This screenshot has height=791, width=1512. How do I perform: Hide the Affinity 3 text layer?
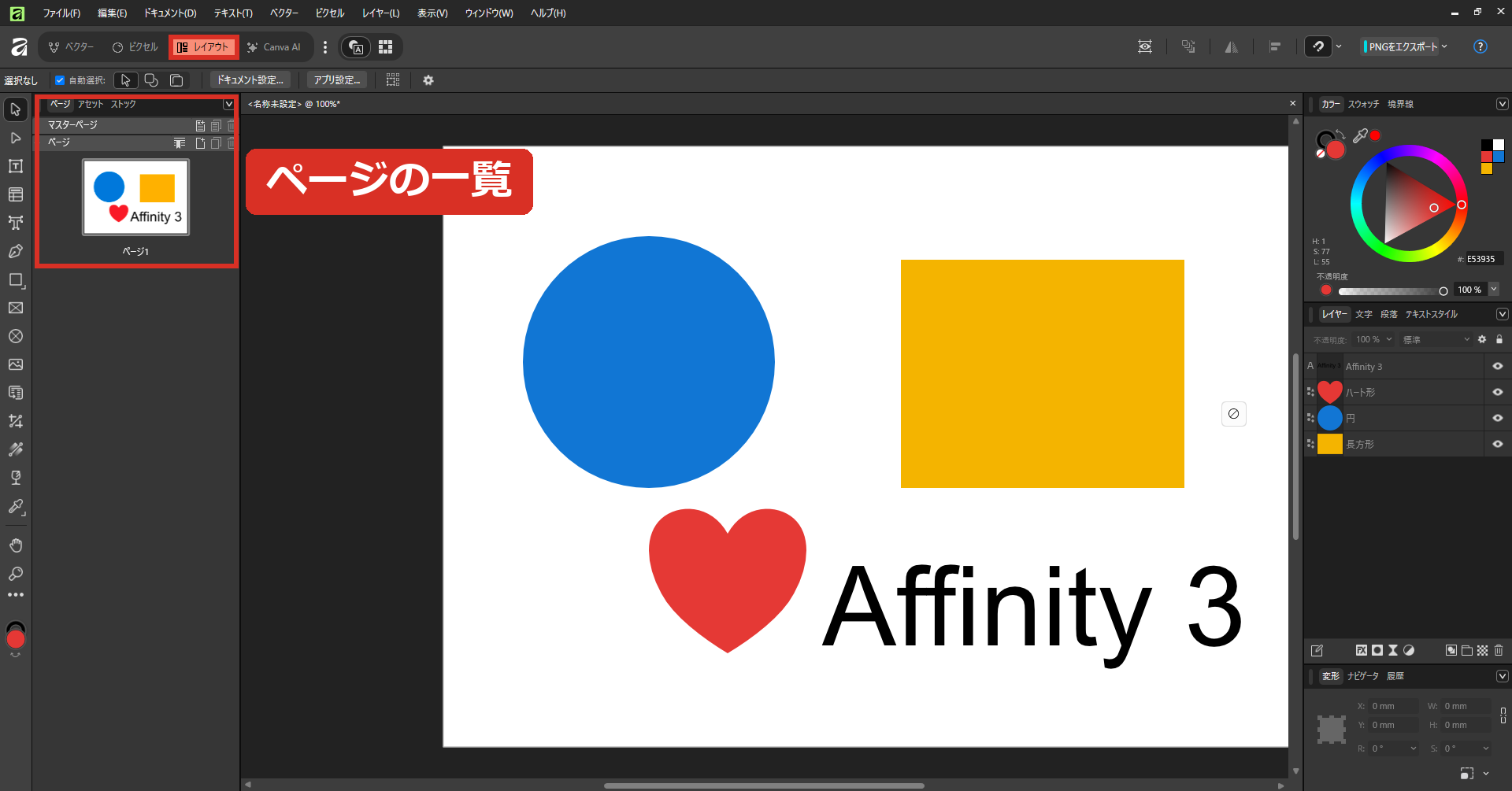tap(1498, 366)
